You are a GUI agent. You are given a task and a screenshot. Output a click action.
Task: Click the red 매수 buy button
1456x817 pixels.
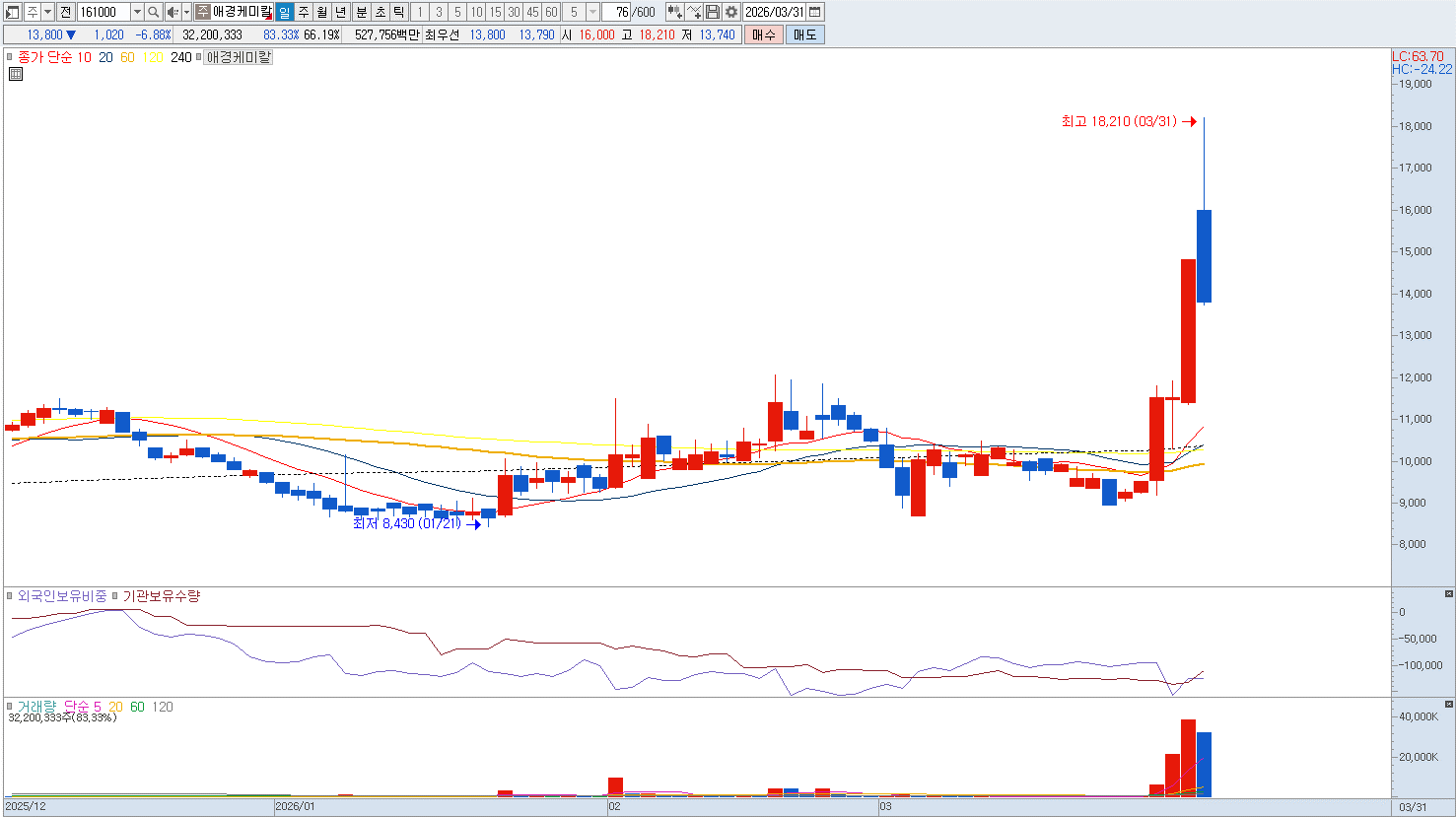(764, 34)
